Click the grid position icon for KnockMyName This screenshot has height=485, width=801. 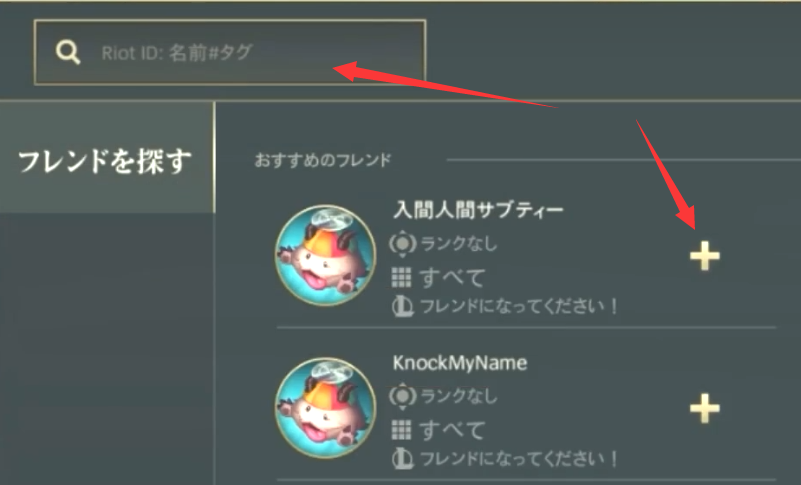402,430
